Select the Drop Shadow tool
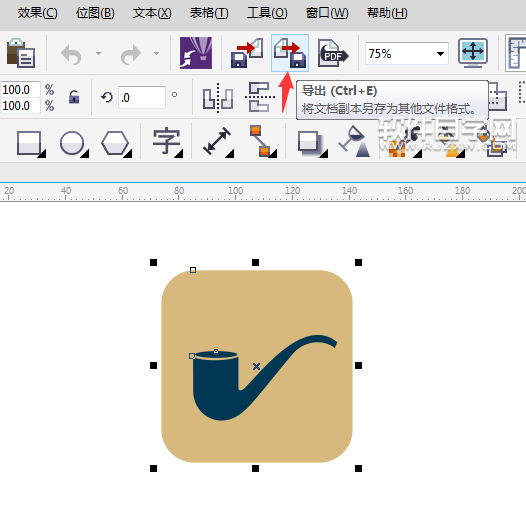Image resolution: width=526 pixels, height=507 pixels. pos(312,144)
